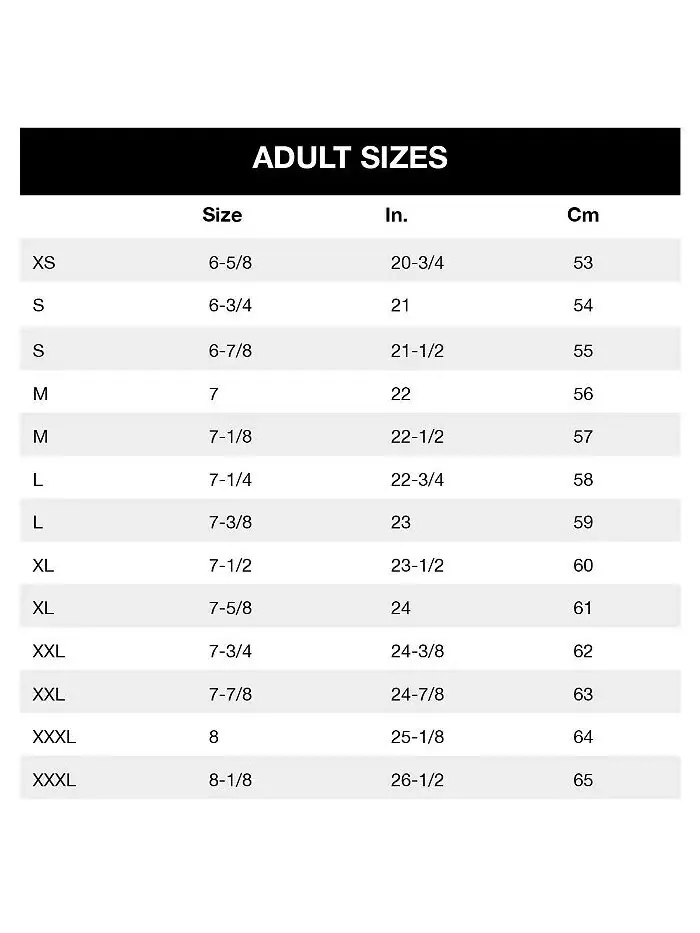Select the Cm column header
This screenshot has height=933, width=700.
click(x=583, y=215)
